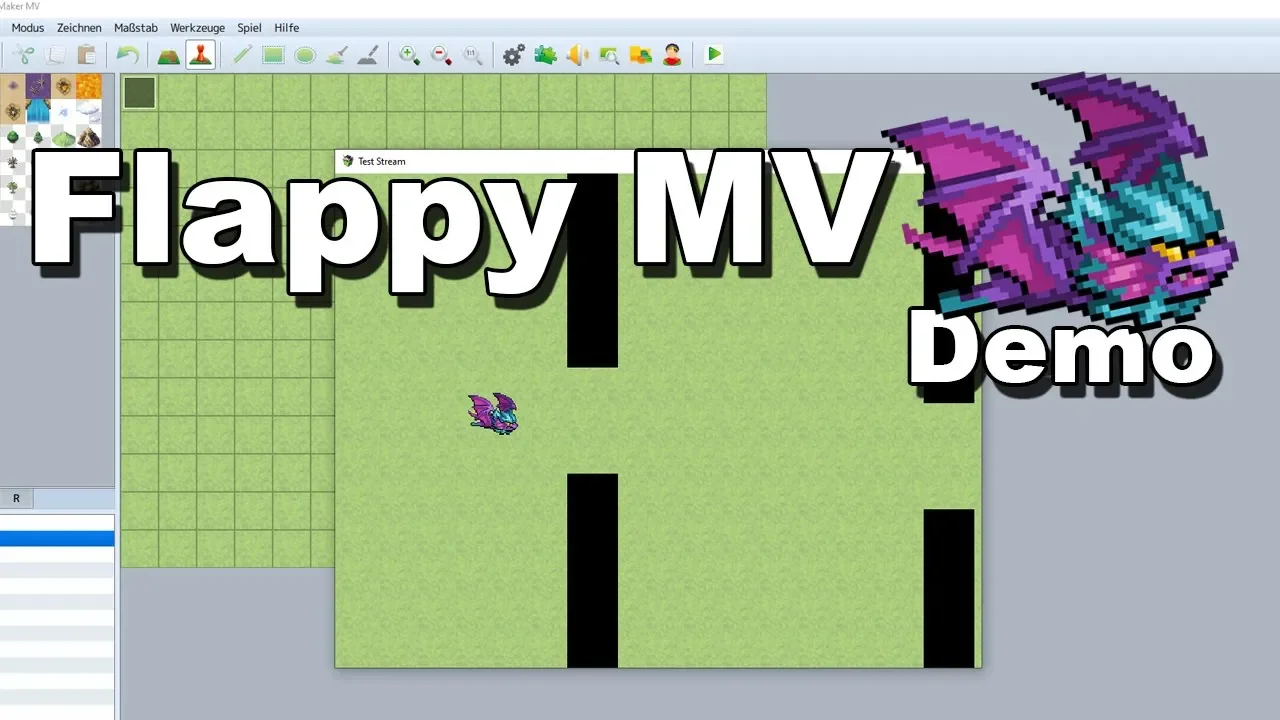The image size is (1280, 720).
Task: Pick the green hill tile in palette
Action: (64, 137)
